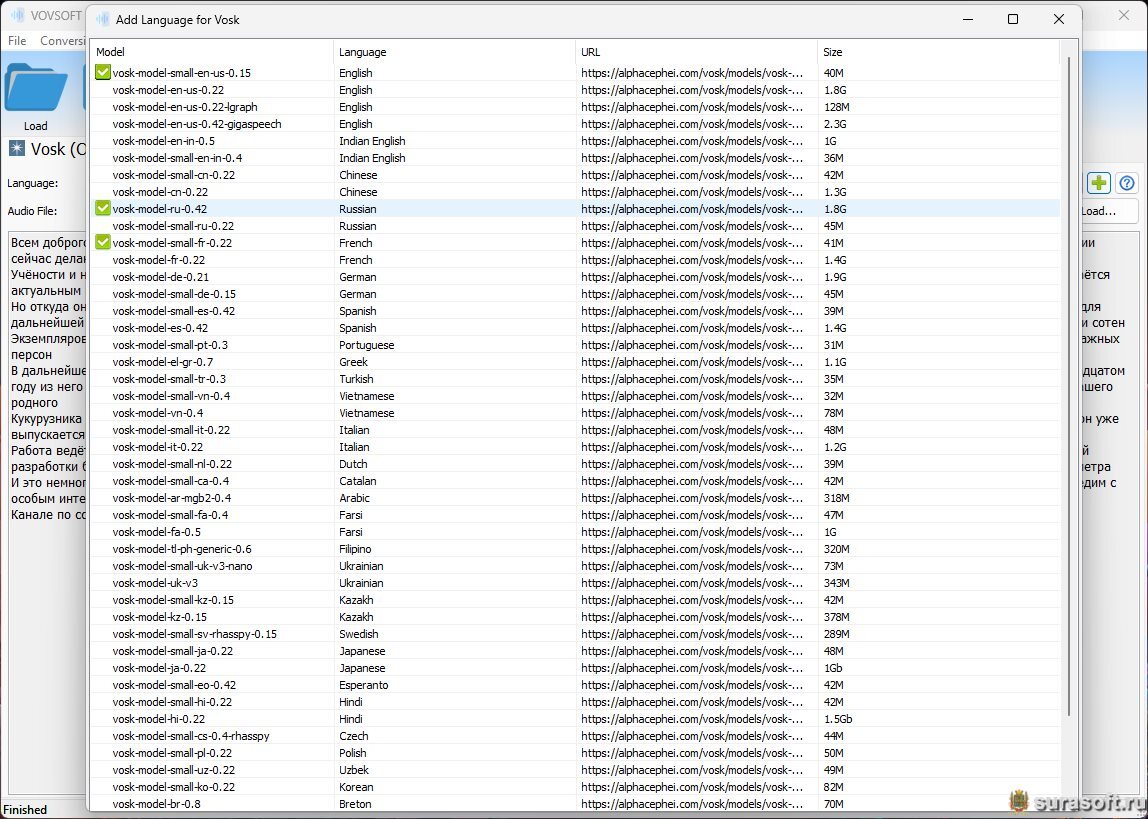Viewport: 1148px width, 819px height.
Task: Select vosk-model-small-kz-0.15 row
Action: coord(575,599)
